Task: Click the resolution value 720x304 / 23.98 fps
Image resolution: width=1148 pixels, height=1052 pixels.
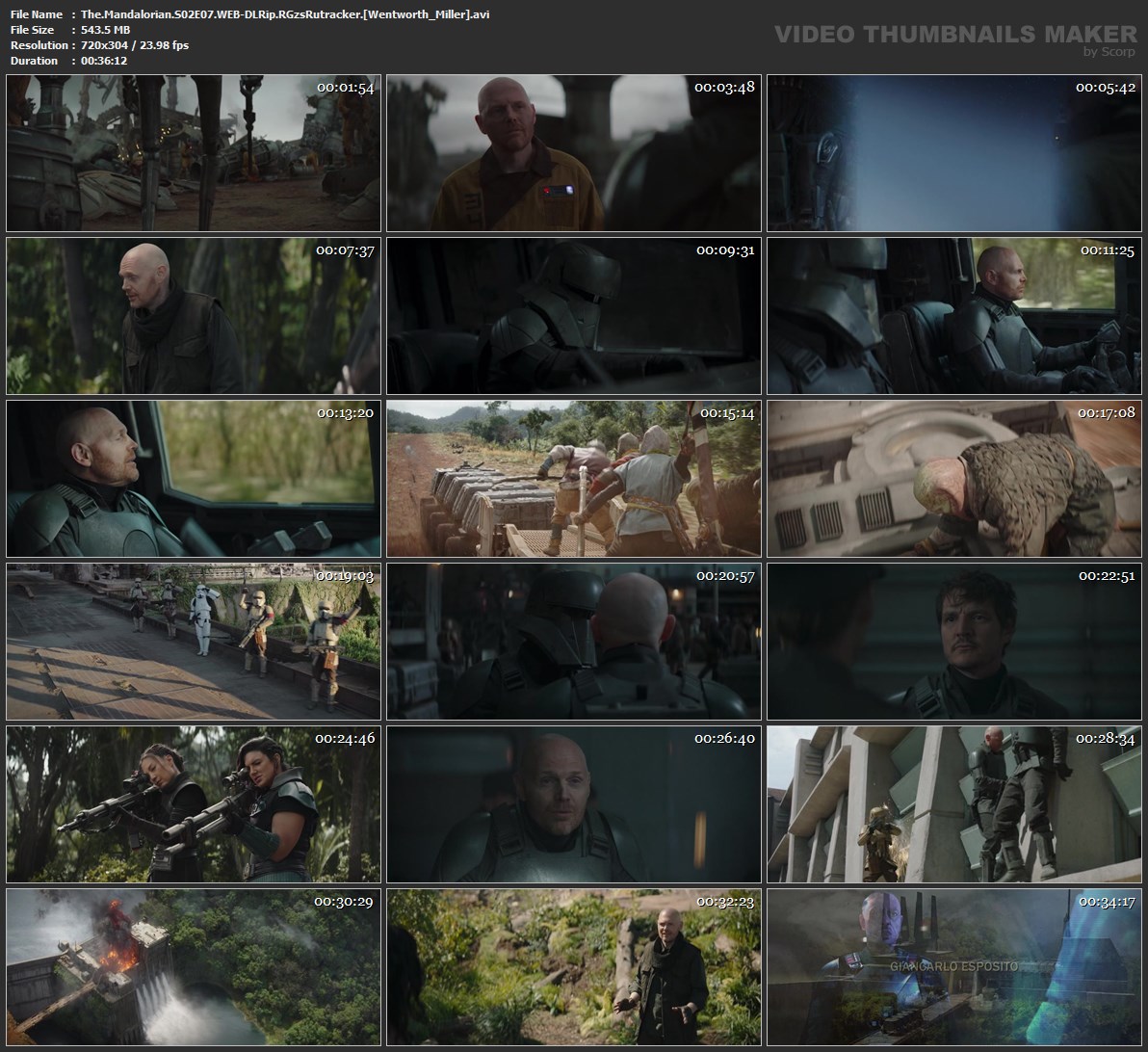Action: click(x=135, y=45)
